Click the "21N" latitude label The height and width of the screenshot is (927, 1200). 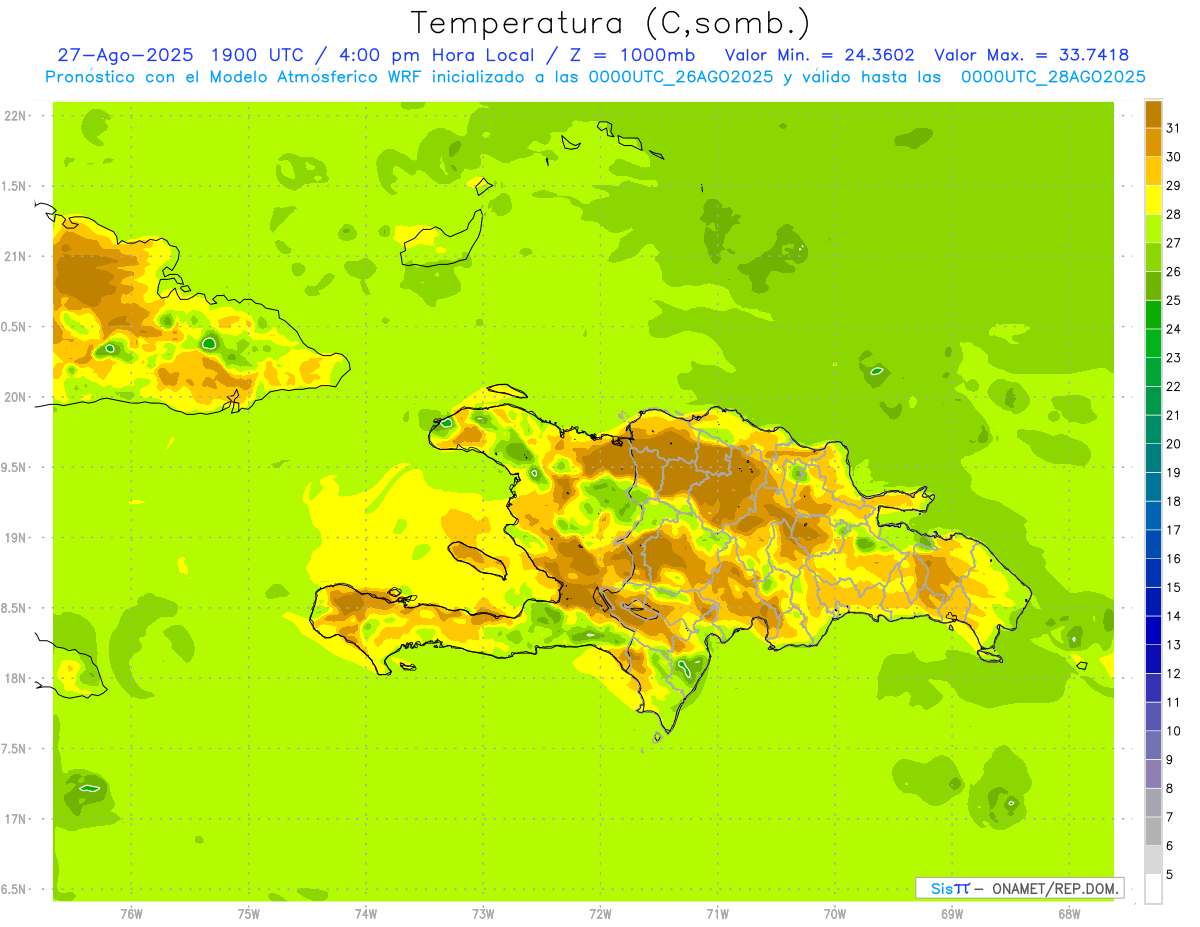tap(16, 256)
